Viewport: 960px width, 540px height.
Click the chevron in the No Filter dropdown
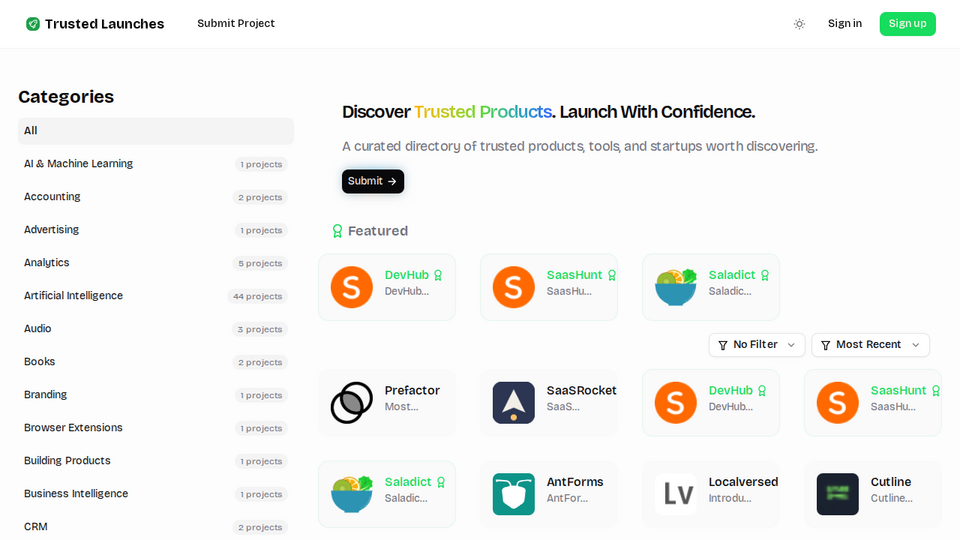click(791, 345)
